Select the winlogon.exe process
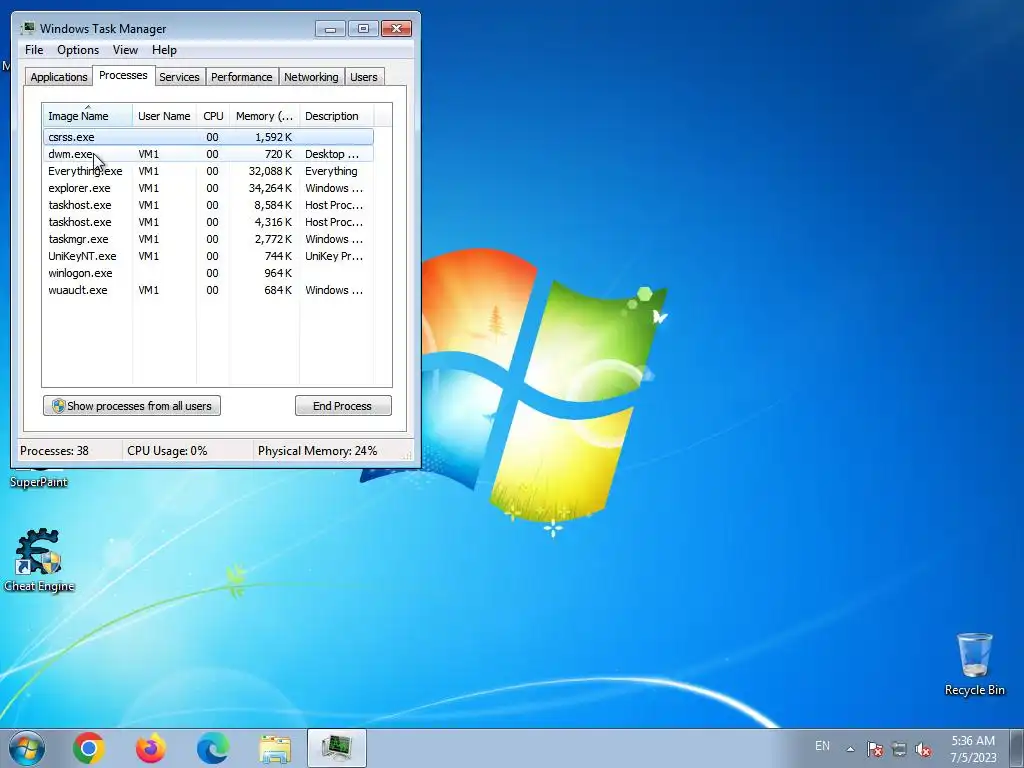This screenshot has height=768, width=1024. (x=208, y=273)
